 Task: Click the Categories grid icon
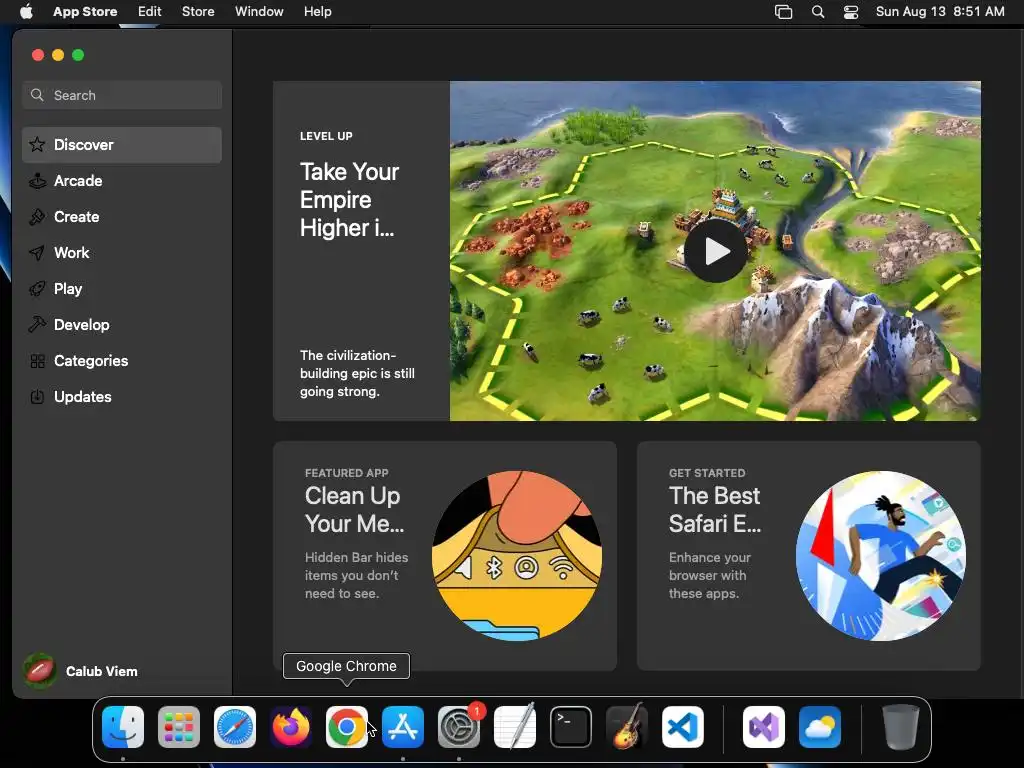tap(37, 360)
